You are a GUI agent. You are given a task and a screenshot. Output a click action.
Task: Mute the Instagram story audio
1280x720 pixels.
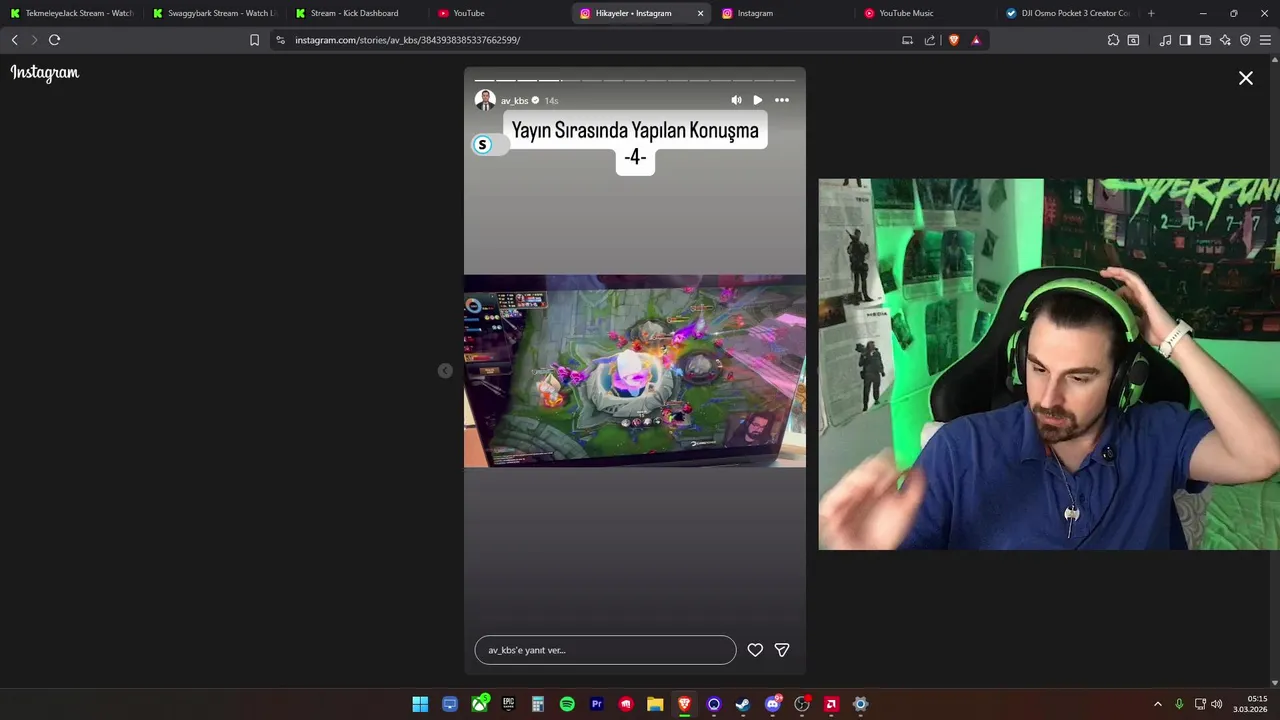[736, 100]
